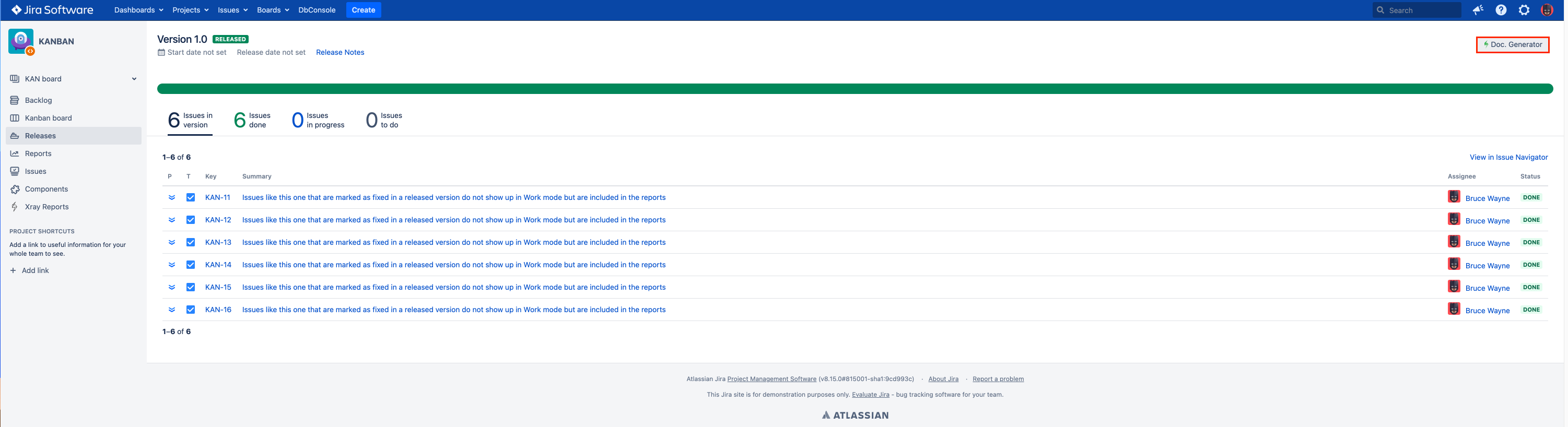Click the Jira Software logo

[x=52, y=10]
